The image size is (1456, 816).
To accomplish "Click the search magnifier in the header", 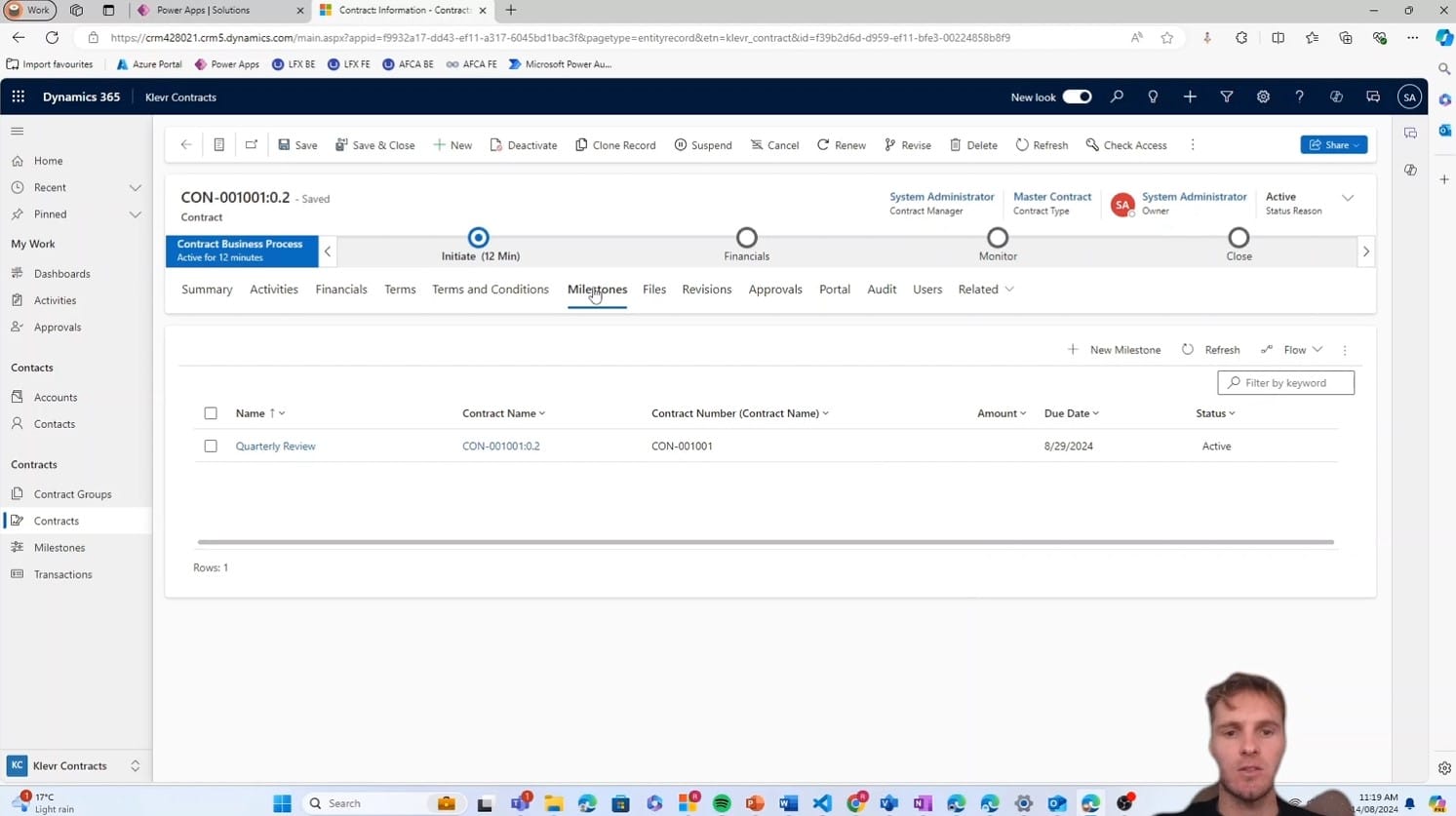I will [1117, 97].
